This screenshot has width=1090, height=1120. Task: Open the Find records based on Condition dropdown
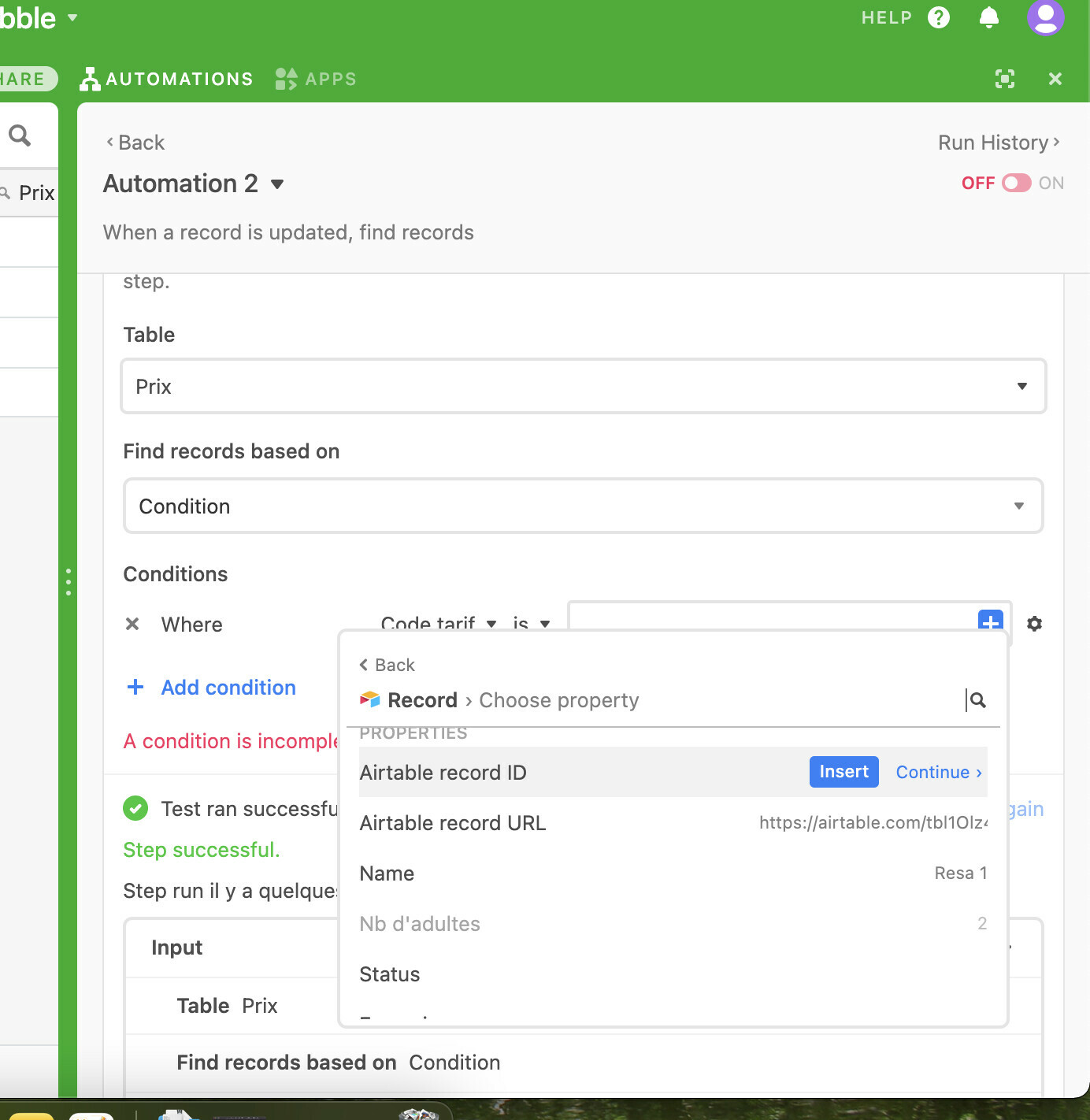tap(583, 506)
